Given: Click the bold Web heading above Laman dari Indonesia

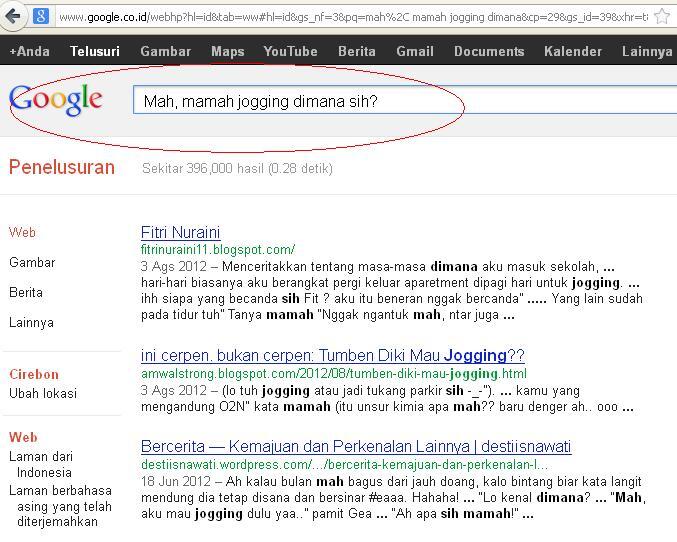Looking at the screenshot, I should 23,437.
